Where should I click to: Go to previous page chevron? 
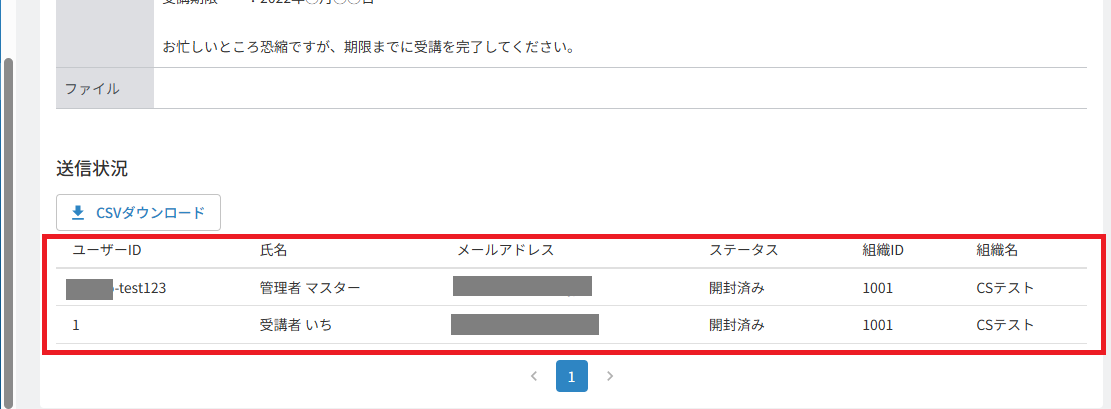(534, 376)
